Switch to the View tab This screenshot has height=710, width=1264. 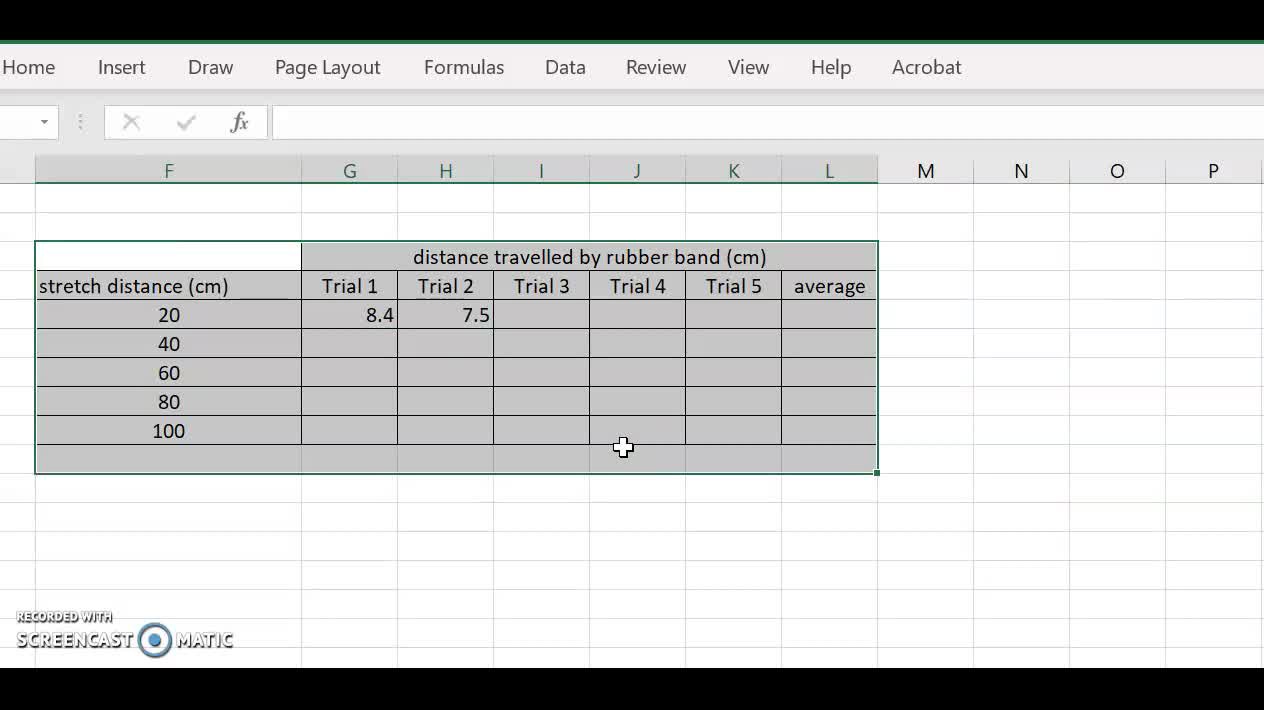(748, 67)
